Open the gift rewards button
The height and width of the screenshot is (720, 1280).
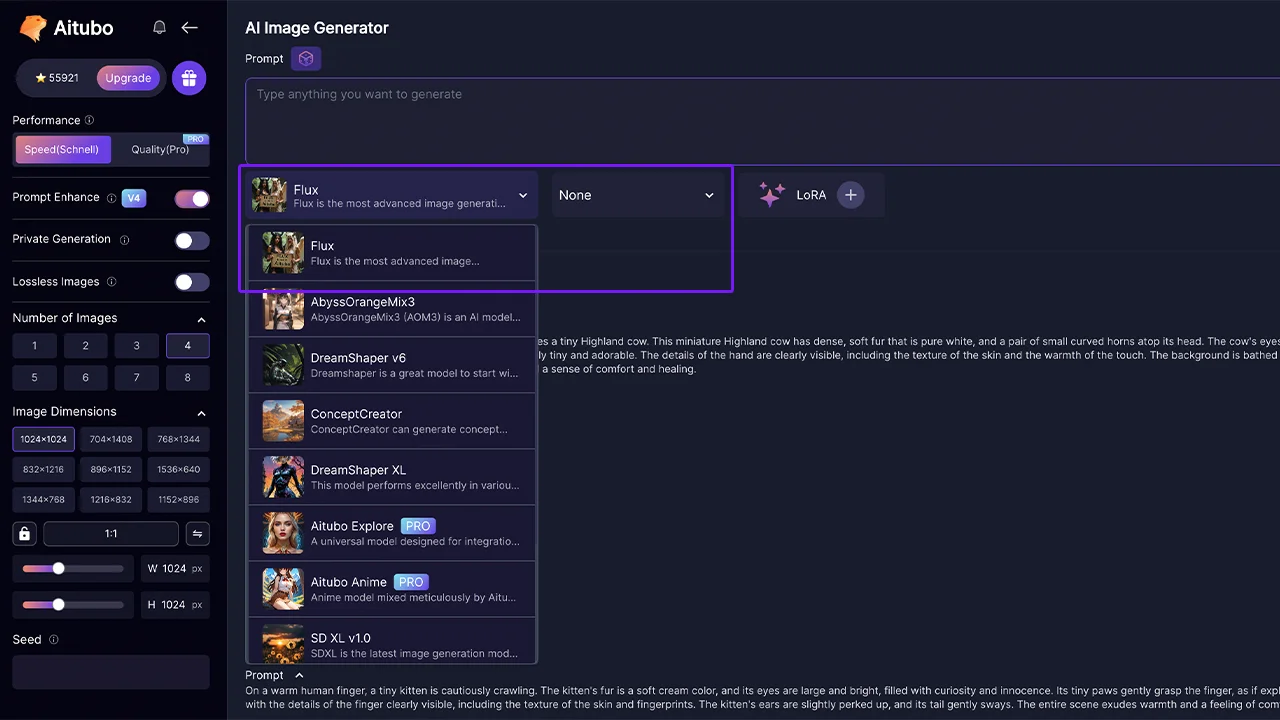[189, 78]
